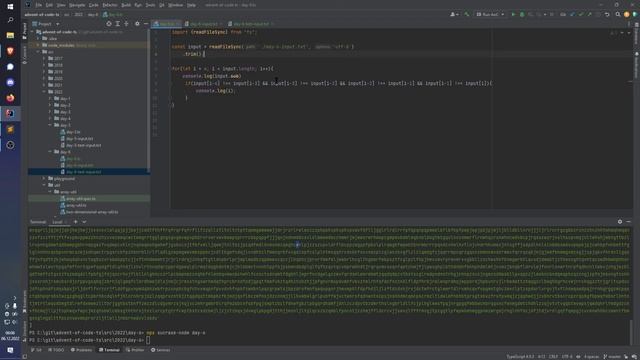The width and height of the screenshot is (640, 360).
Task: Open the Profiler tool window
Action: [135, 350]
